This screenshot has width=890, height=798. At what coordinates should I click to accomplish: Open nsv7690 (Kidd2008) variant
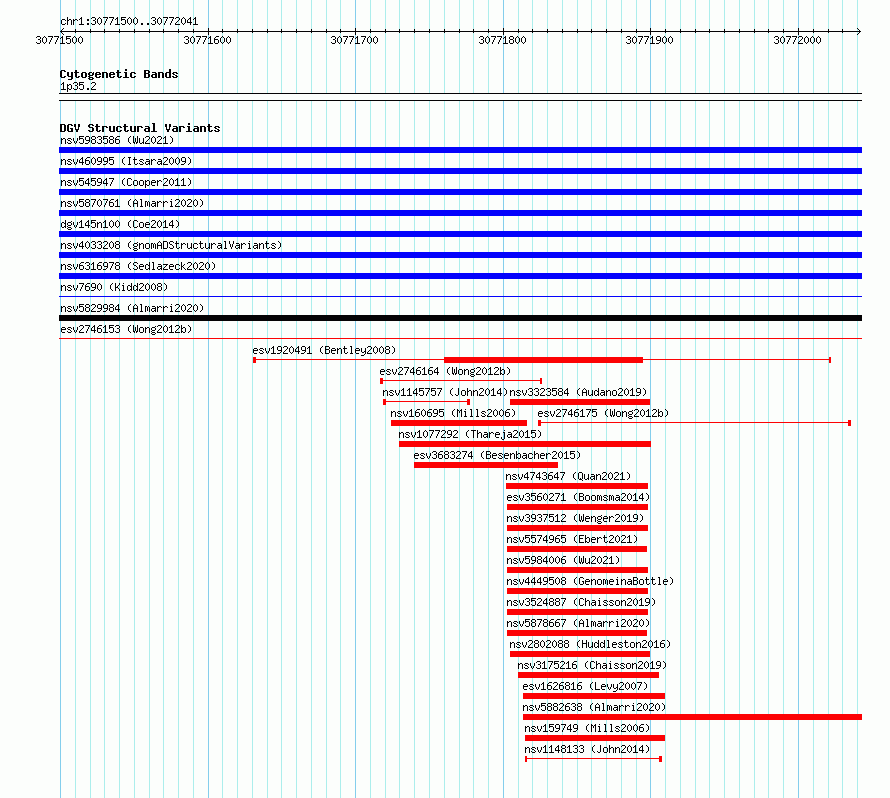tap(114, 287)
